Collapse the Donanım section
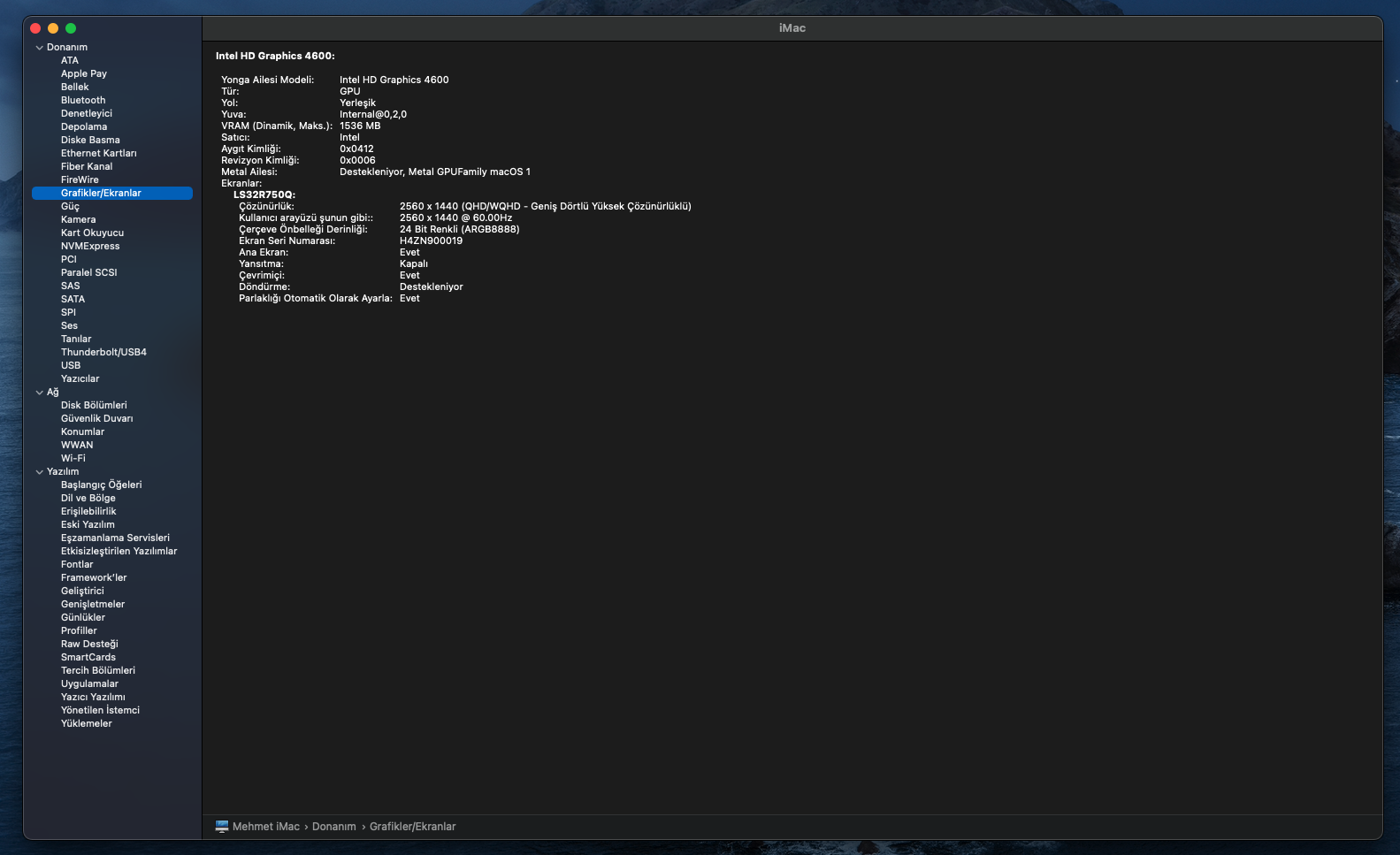This screenshot has width=1400, height=855. click(x=39, y=48)
